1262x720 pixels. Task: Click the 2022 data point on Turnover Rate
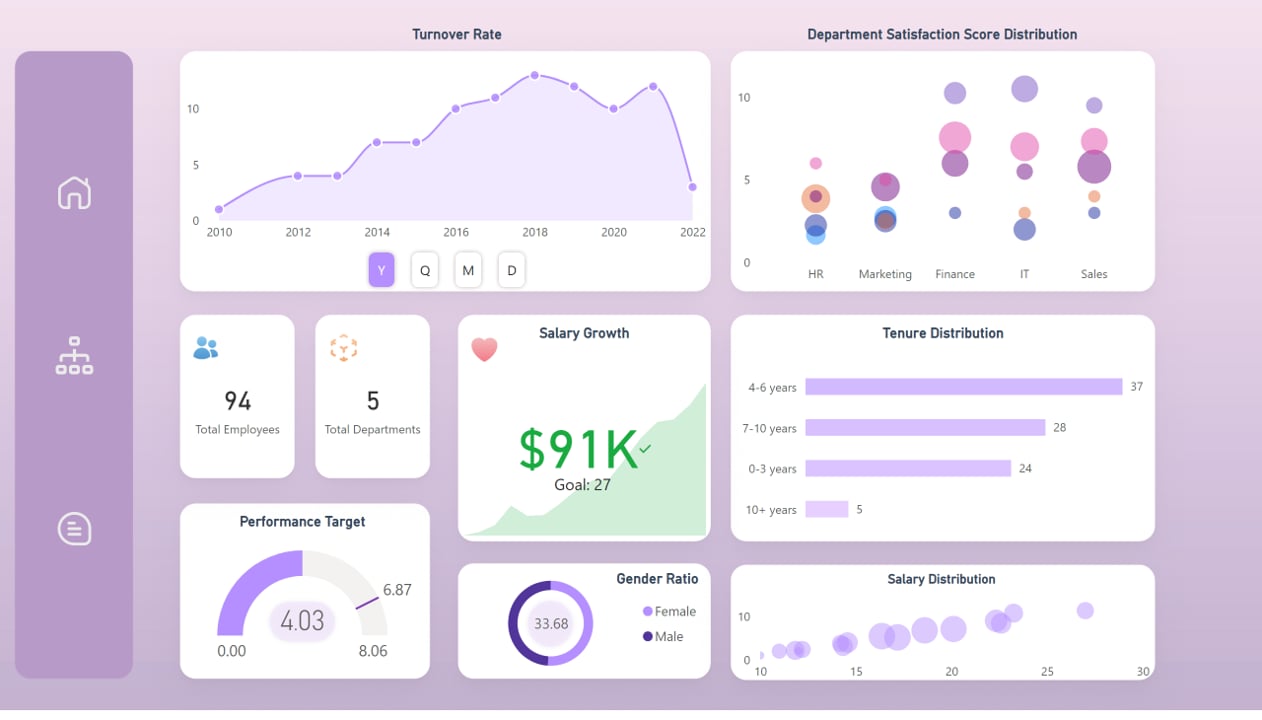(692, 187)
